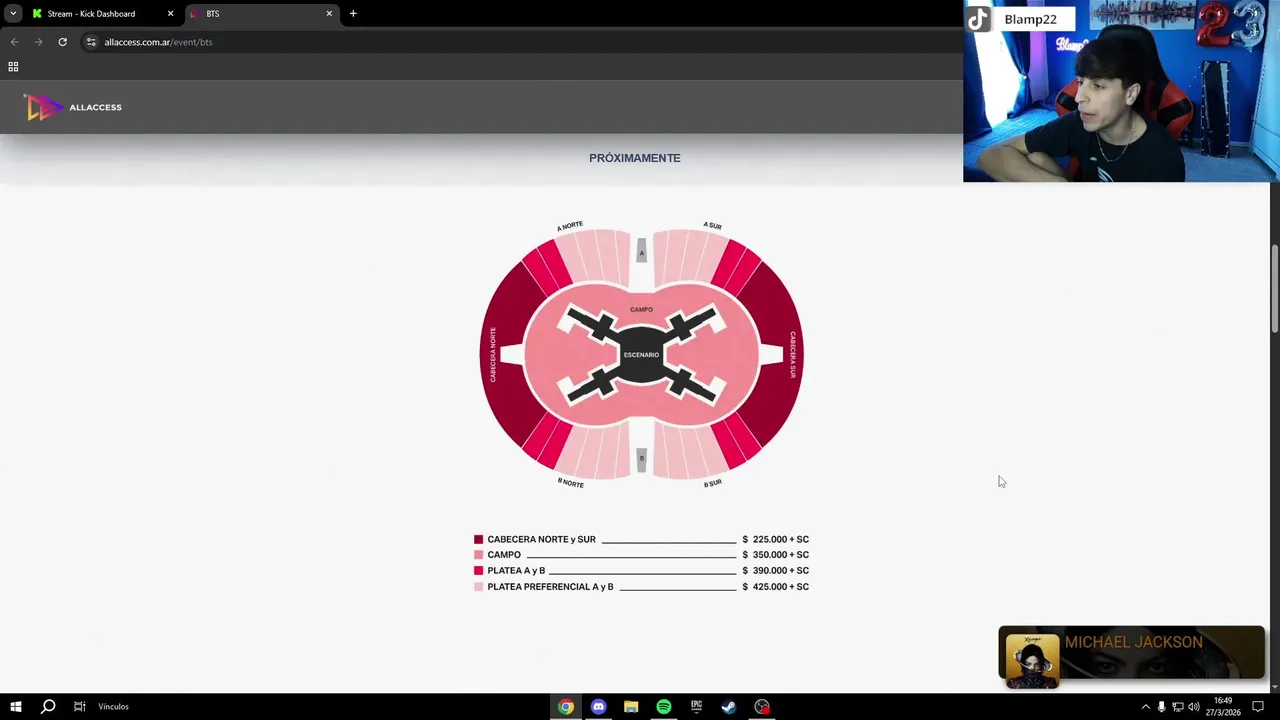This screenshot has width=1280, height=720.
Task: Open the Windows Start menu
Action: 15,707
